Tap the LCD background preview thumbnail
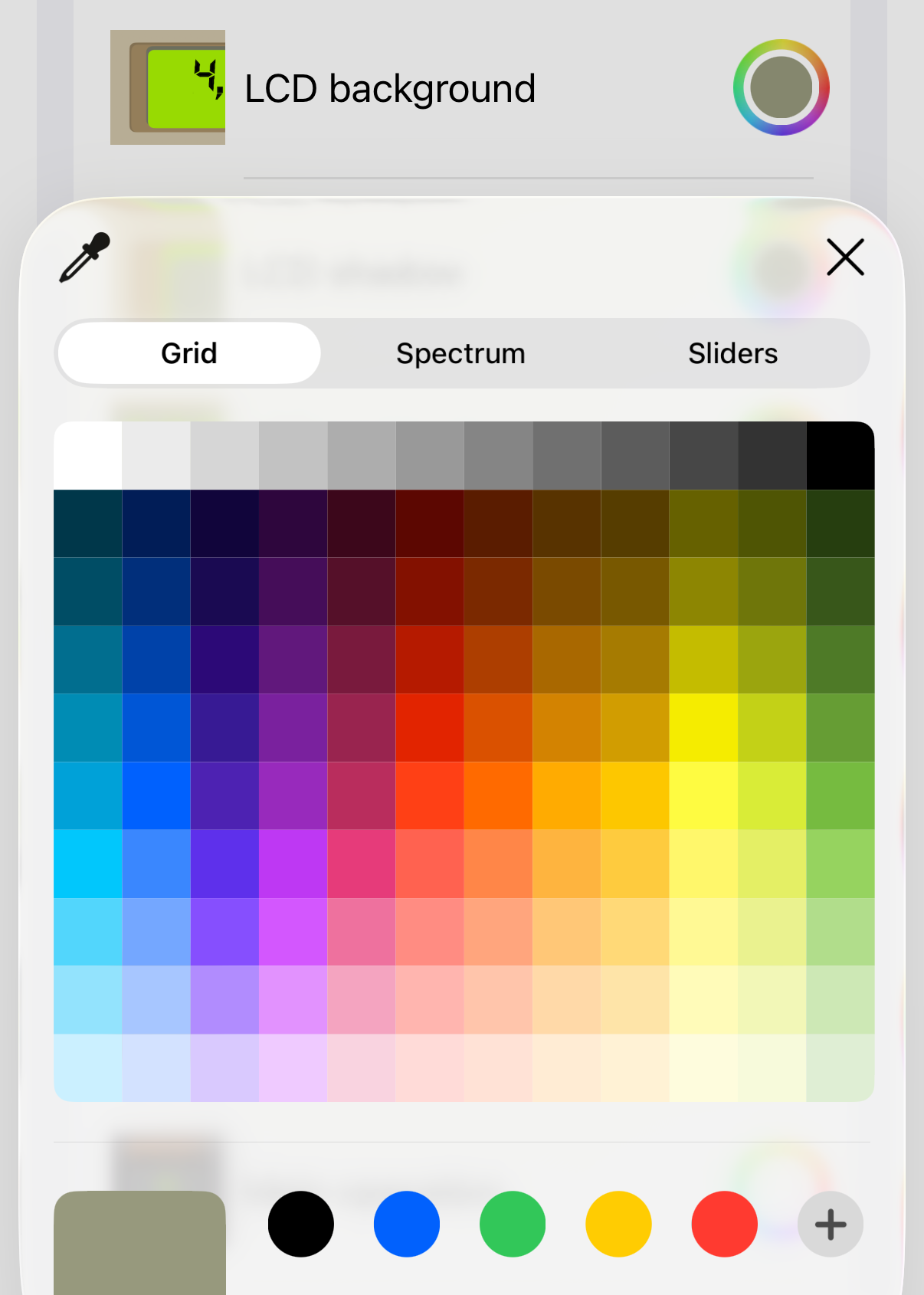The width and height of the screenshot is (924, 1295). [x=168, y=87]
